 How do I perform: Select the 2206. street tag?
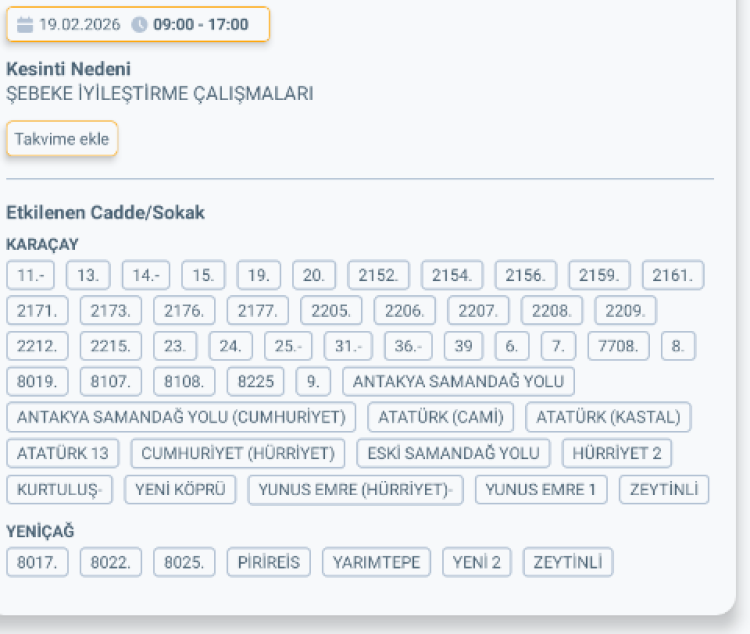coord(405,311)
